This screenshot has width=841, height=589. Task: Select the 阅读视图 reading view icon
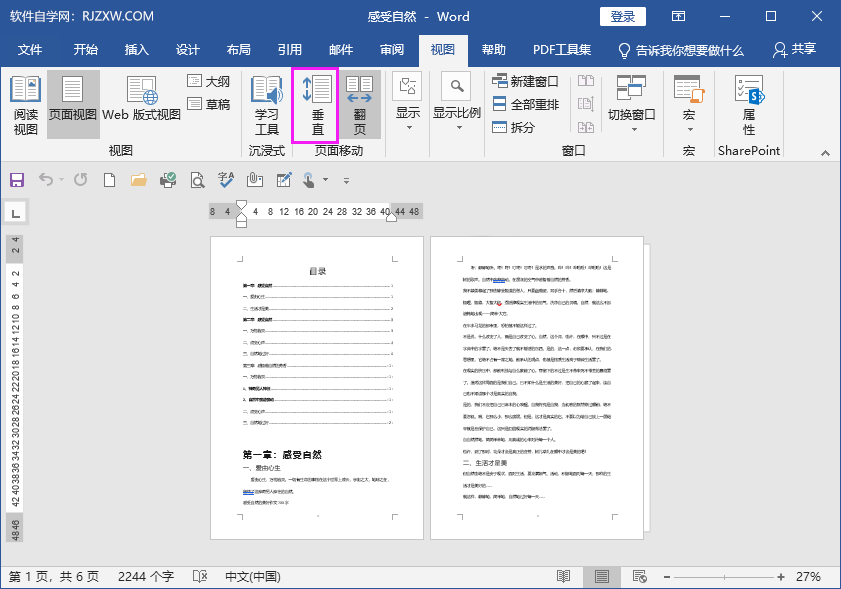coord(25,105)
